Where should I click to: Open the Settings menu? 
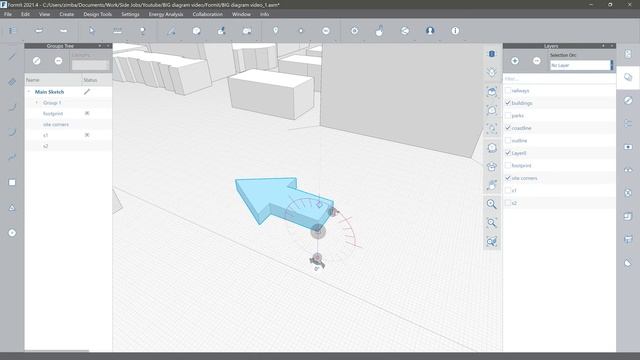pyautogui.click(x=130, y=14)
